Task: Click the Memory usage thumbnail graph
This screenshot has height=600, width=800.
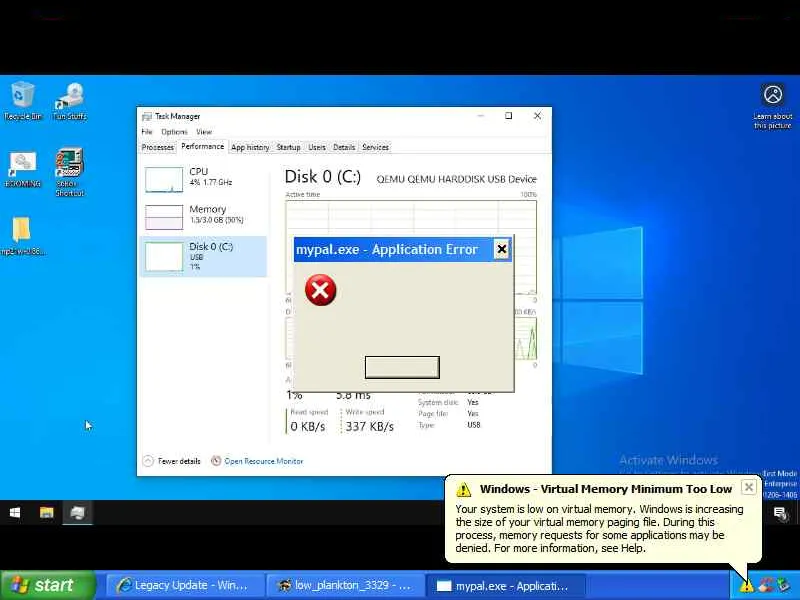Action: (164, 217)
